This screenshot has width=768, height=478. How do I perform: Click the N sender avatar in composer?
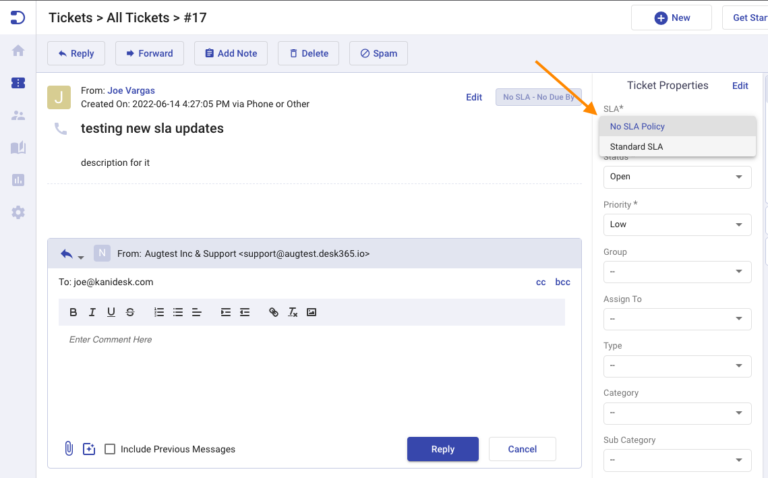102,253
